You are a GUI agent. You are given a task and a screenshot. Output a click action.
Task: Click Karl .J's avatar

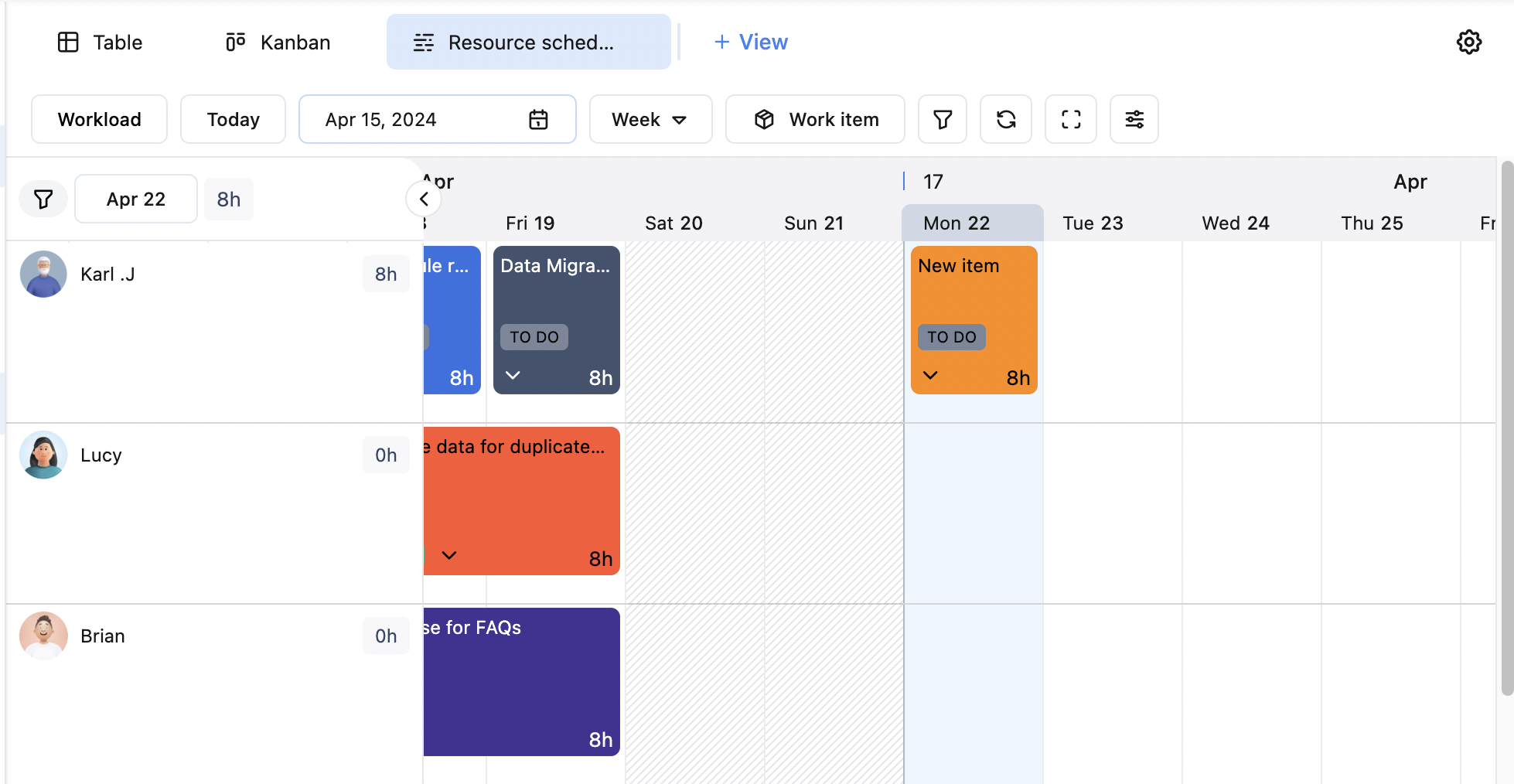coord(43,274)
